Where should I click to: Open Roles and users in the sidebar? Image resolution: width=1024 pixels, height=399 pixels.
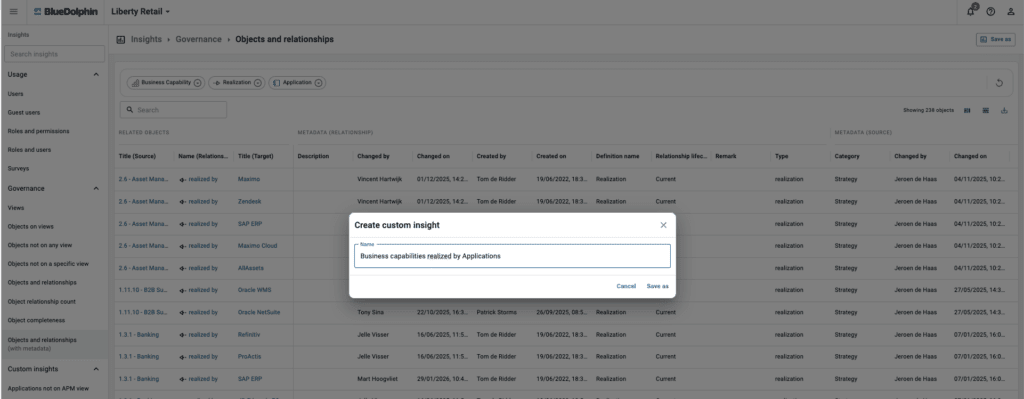29,150
